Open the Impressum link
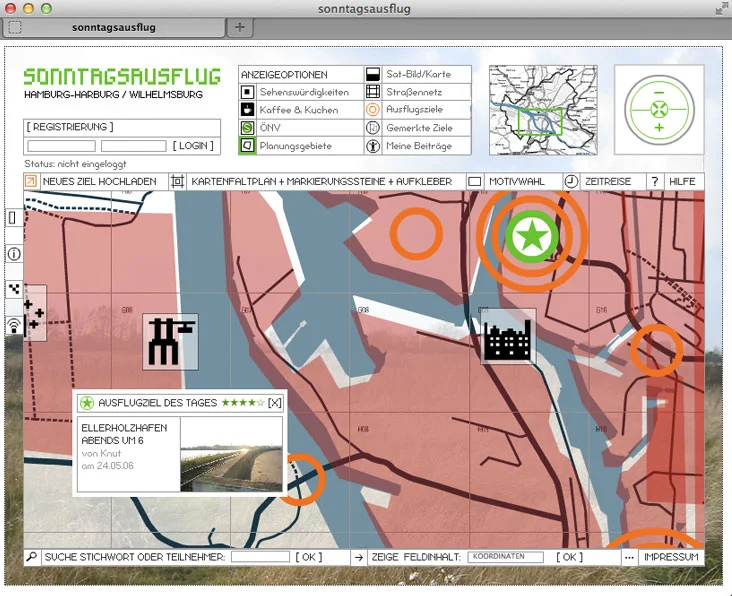732x596 pixels. [671, 557]
